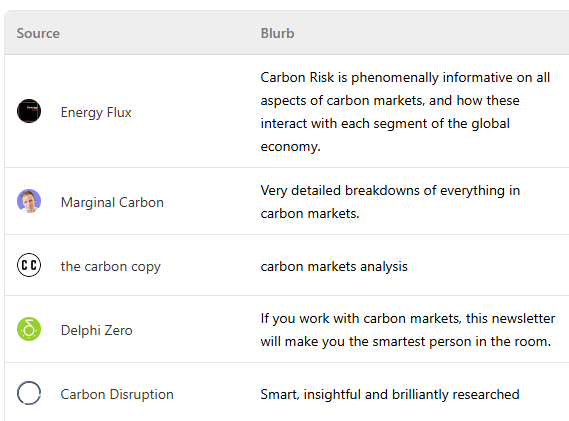569x421 pixels.
Task: Click the Blurb column header
Action: [278, 33]
